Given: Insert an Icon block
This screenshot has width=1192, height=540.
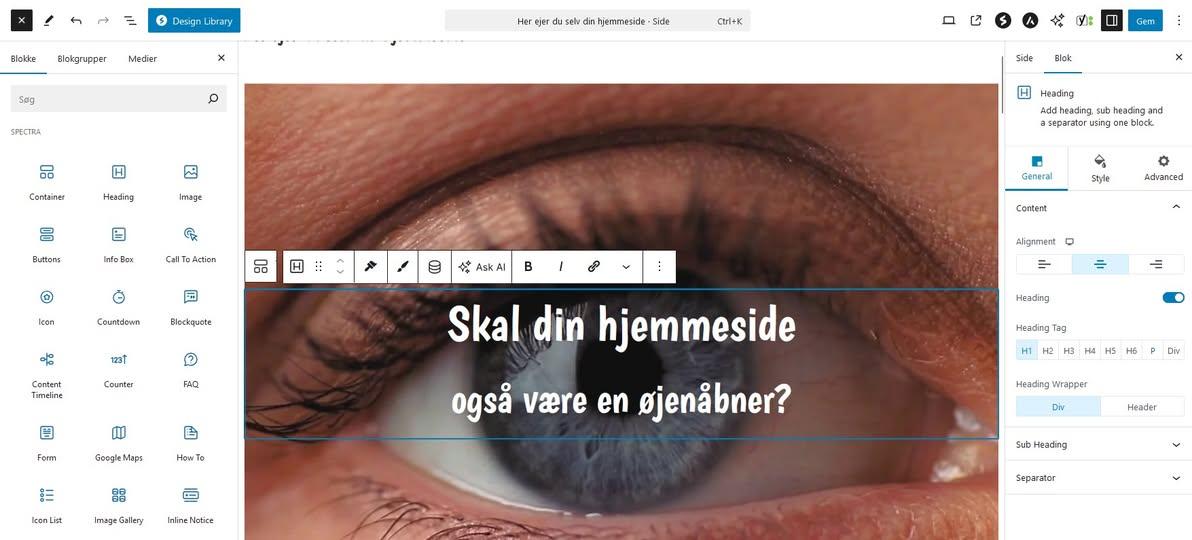Looking at the screenshot, I should point(47,307).
